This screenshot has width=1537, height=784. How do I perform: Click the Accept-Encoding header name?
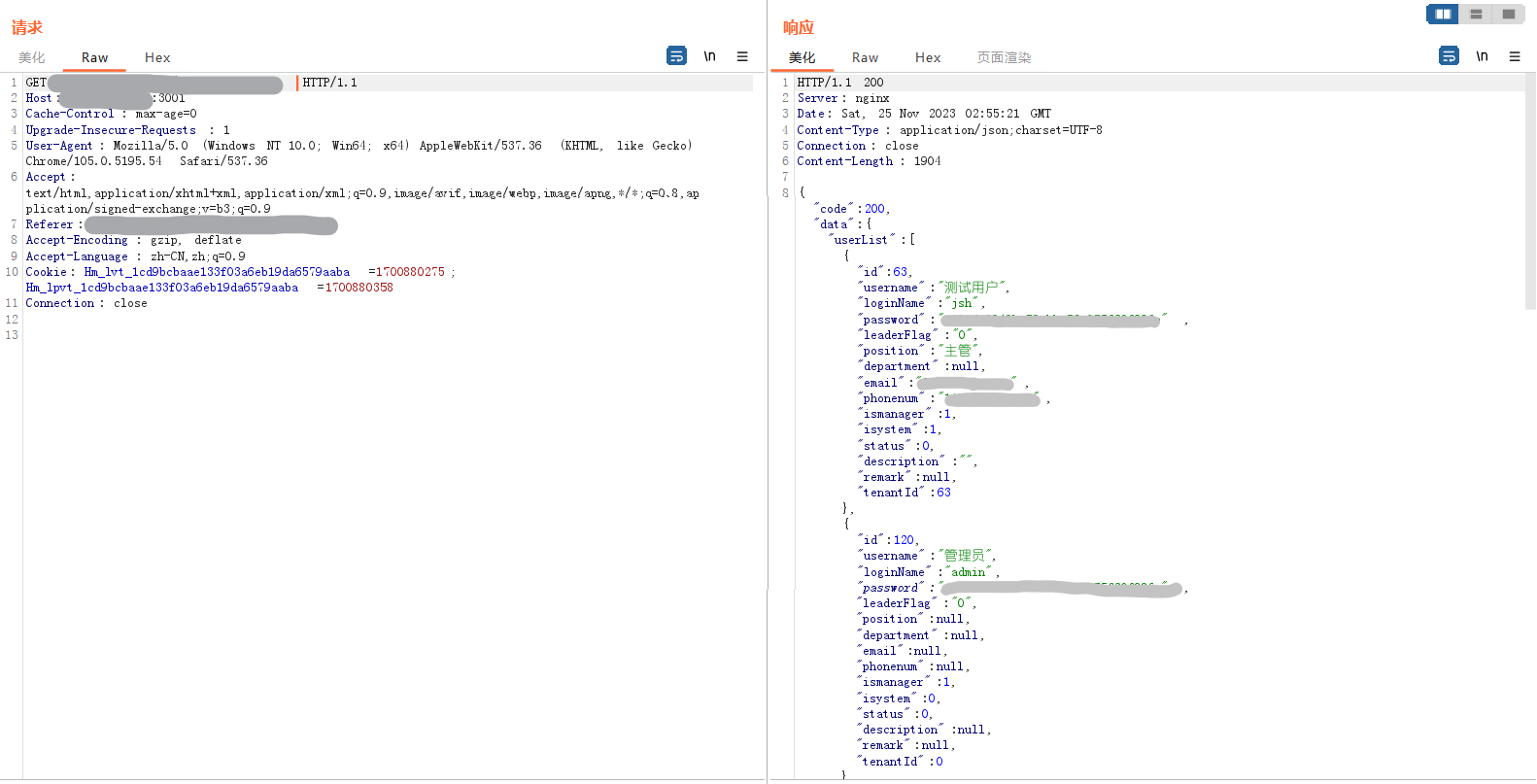(x=77, y=240)
